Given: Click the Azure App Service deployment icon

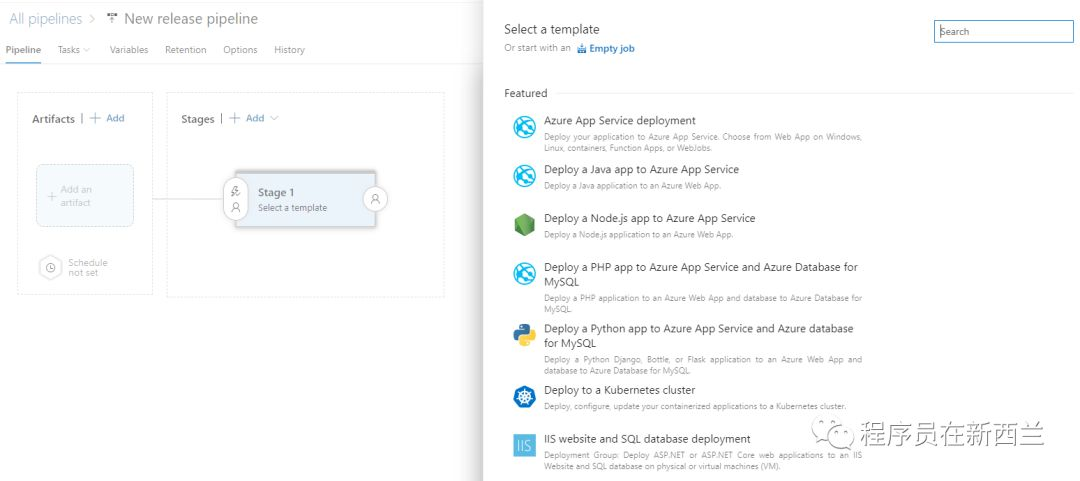Looking at the screenshot, I should point(524,127).
